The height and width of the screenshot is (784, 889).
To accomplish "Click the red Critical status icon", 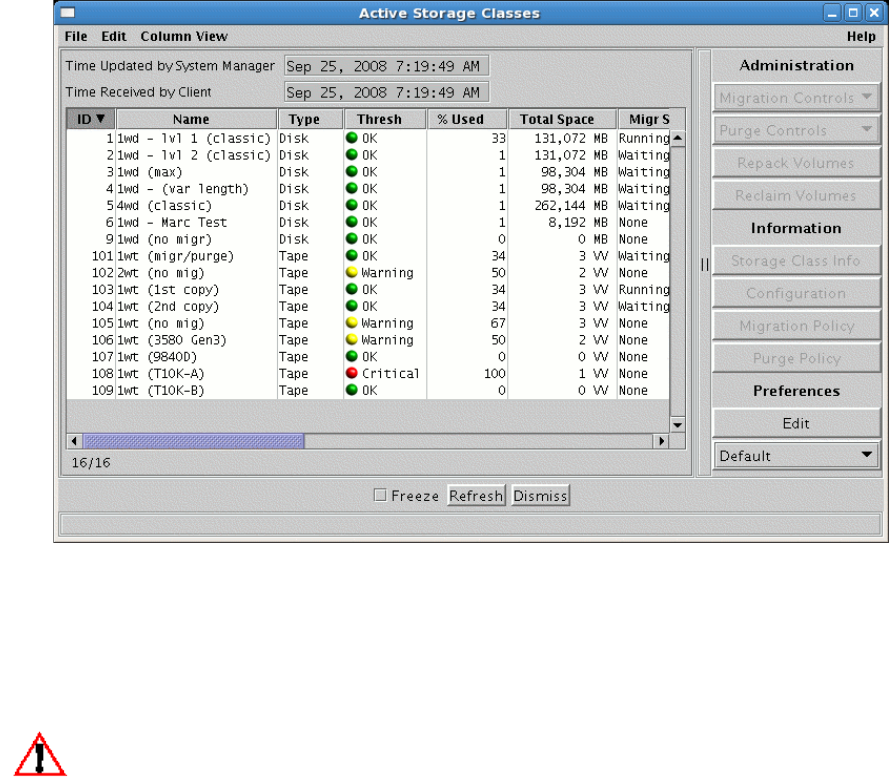I will coord(352,373).
